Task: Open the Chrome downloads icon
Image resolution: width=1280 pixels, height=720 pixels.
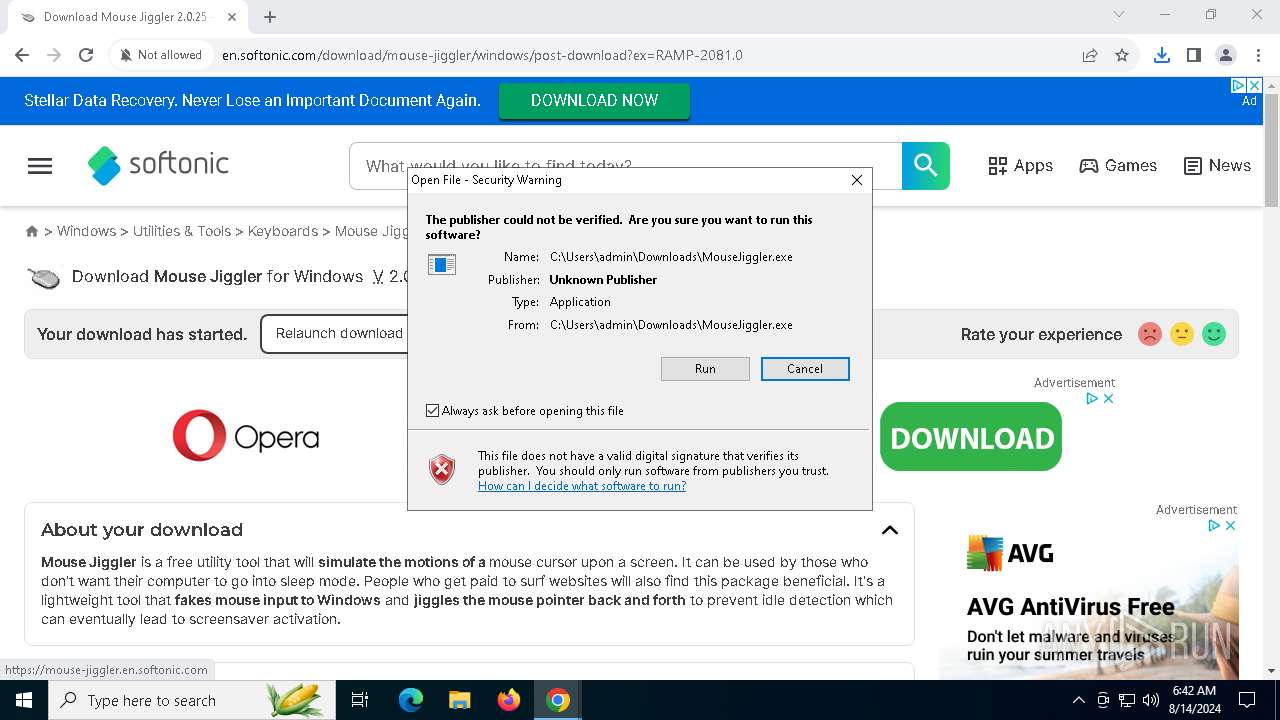Action: [1162, 55]
